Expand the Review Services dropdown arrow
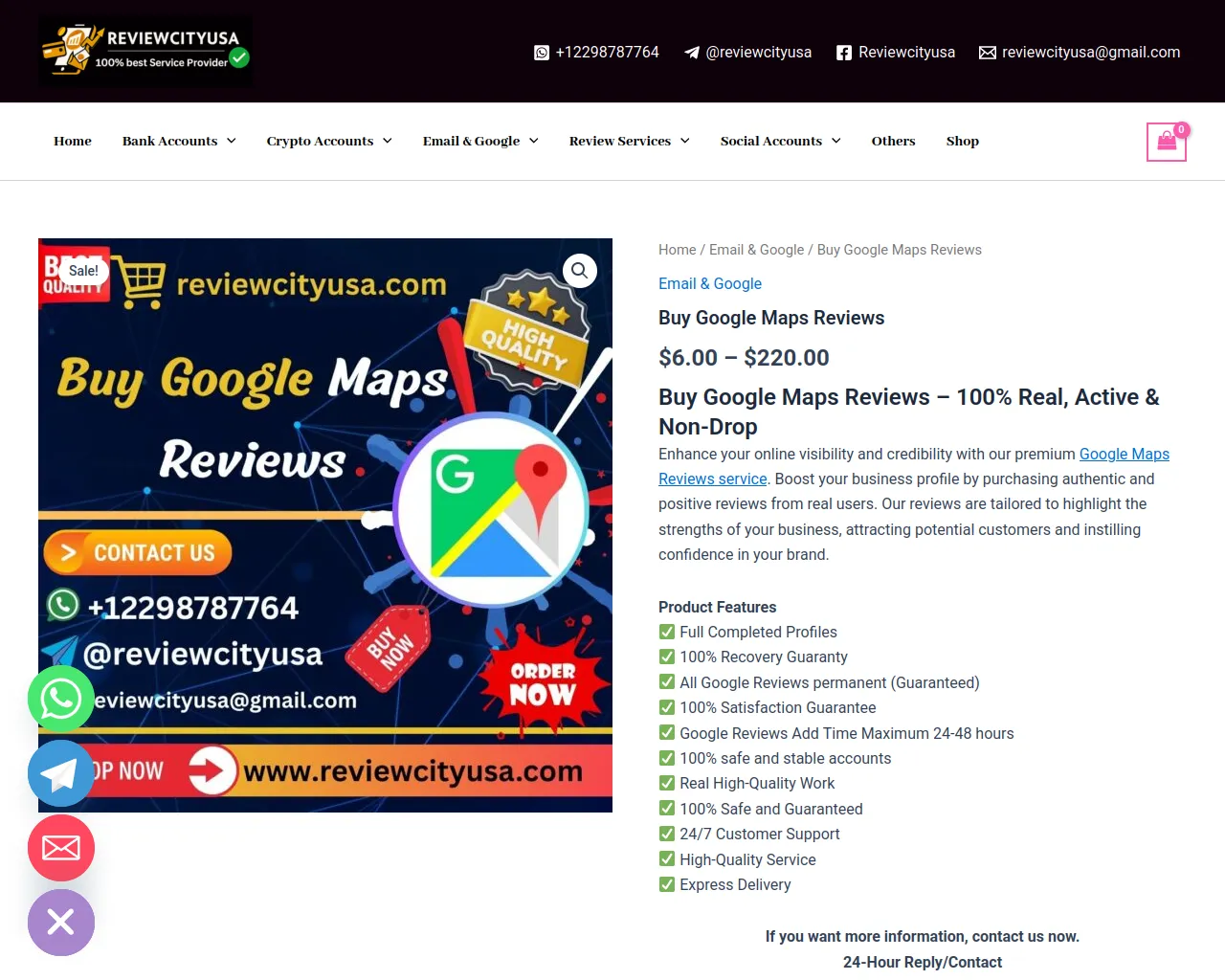This screenshot has width=1225, height=980. [685, 141]
